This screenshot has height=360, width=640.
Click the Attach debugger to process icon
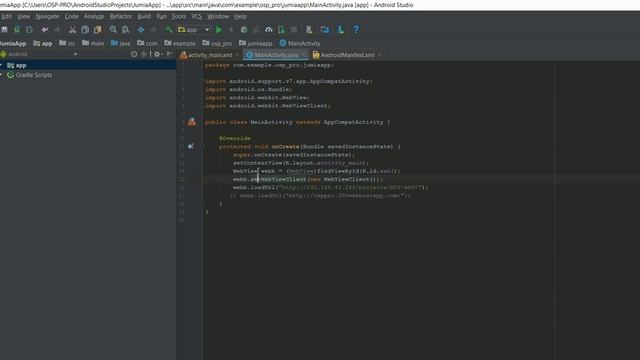(x=281, y=29)
